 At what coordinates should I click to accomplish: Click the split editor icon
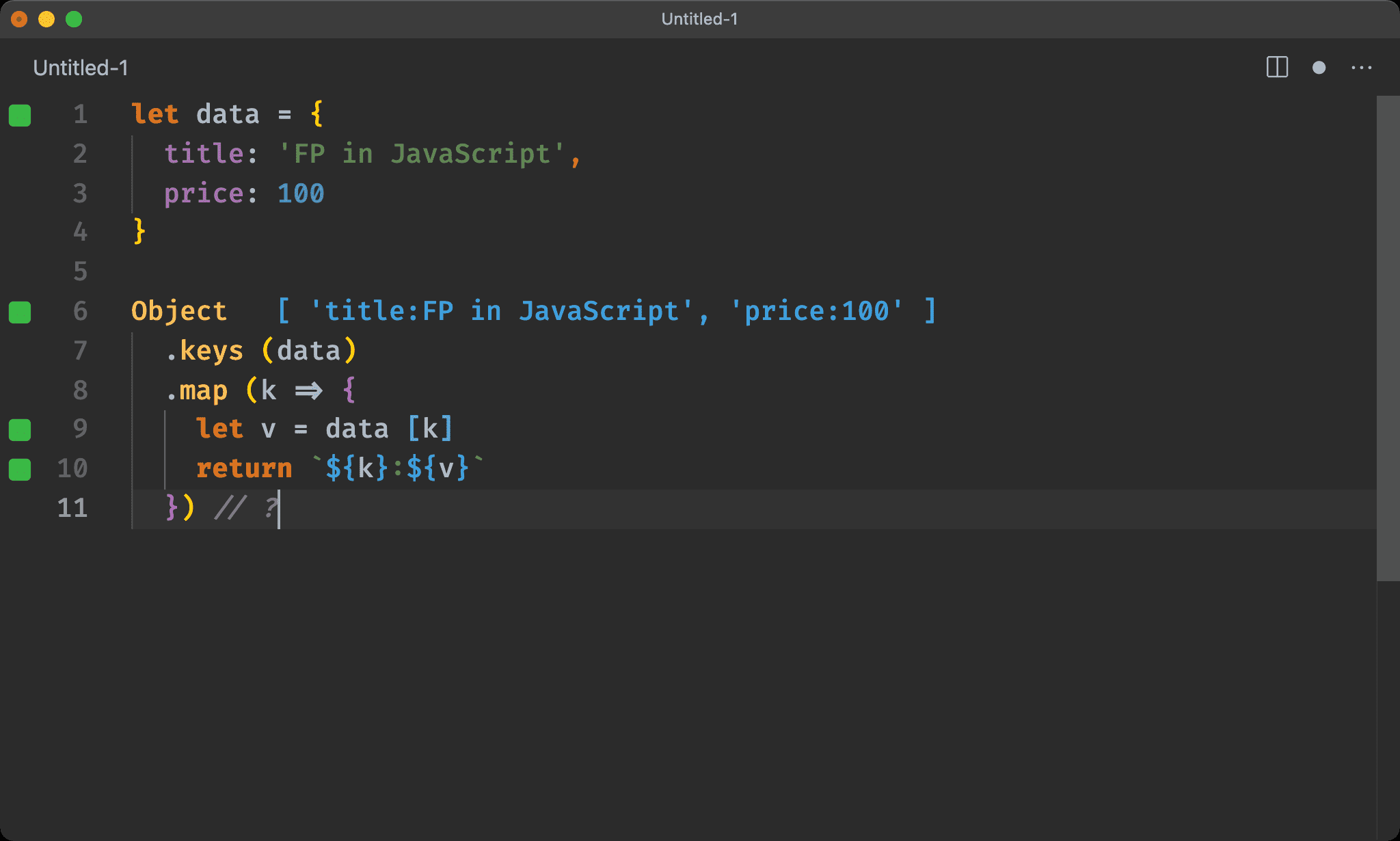(x=1276, y=67)
